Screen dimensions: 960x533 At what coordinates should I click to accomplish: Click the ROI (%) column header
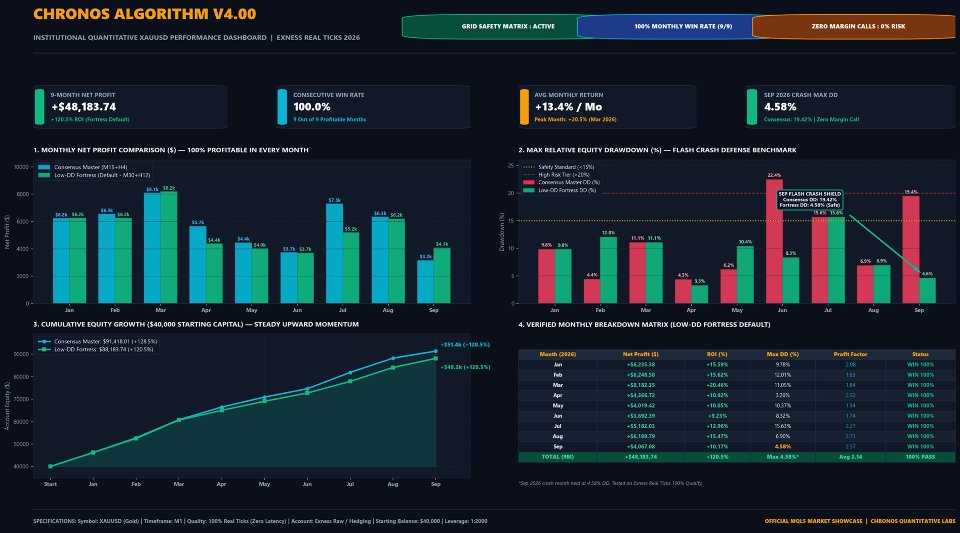point(717,354)
